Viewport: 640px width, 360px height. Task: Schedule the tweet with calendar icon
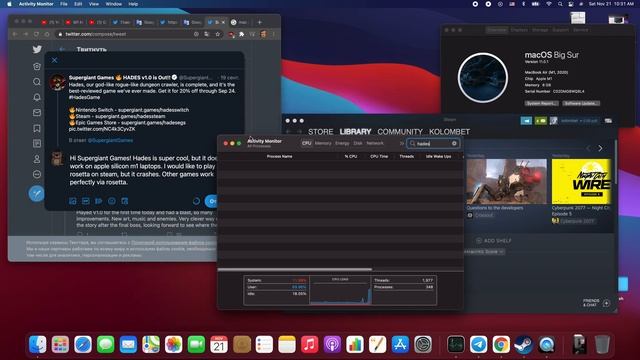[x=124, y=201]
